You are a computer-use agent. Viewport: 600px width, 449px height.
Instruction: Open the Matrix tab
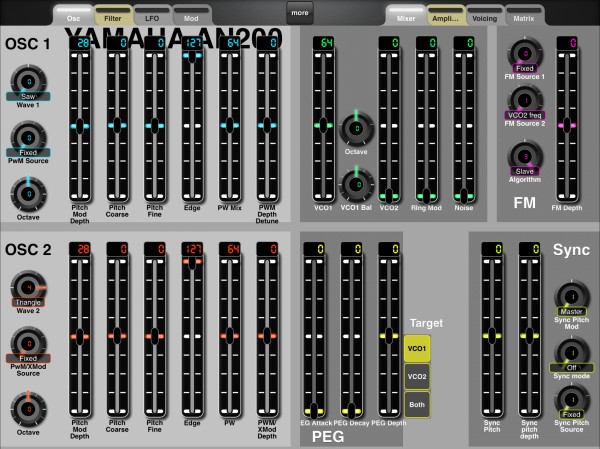coord(523,15)
